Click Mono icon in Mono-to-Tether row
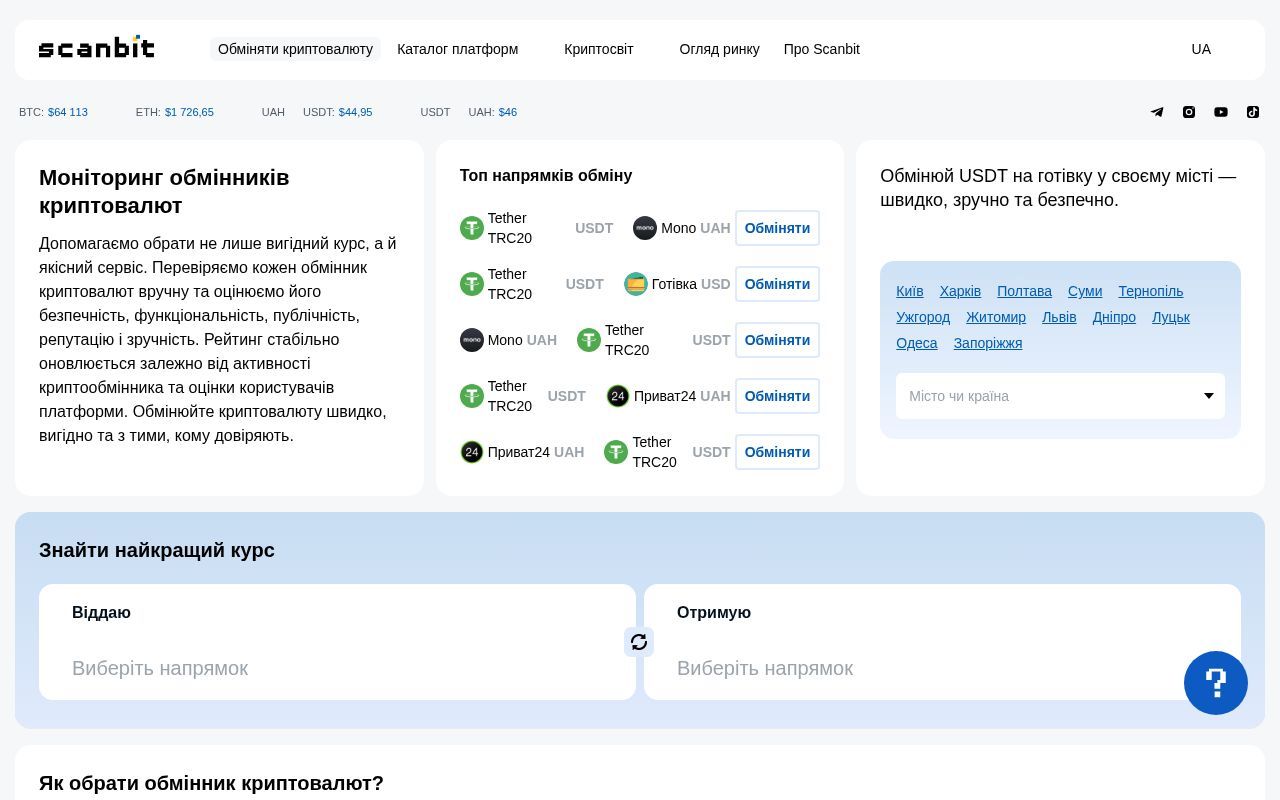1280x800 pixels. tap(472, 340)
